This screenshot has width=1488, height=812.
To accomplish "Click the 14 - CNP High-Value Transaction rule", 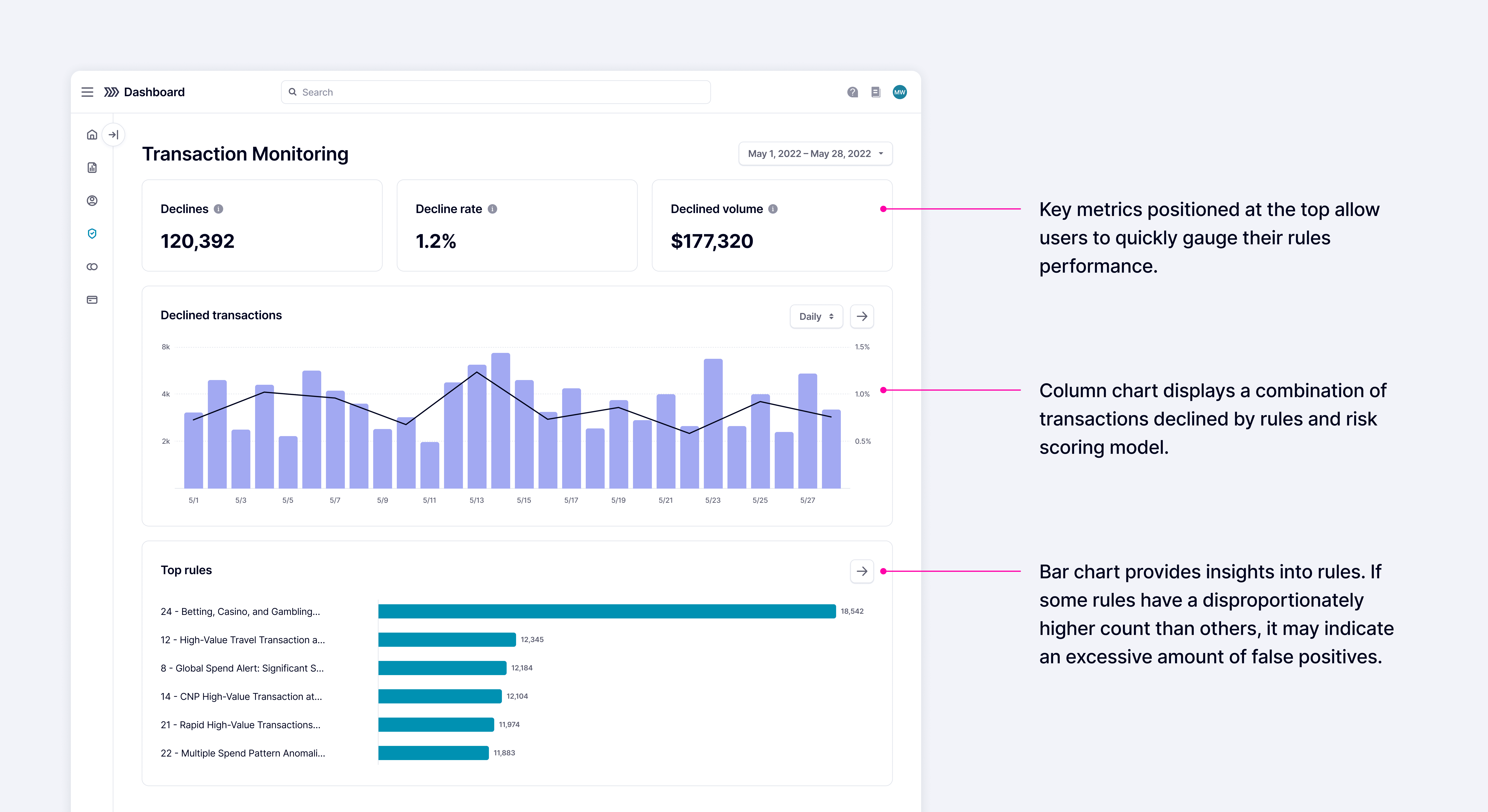I will [x=242, y=697].
